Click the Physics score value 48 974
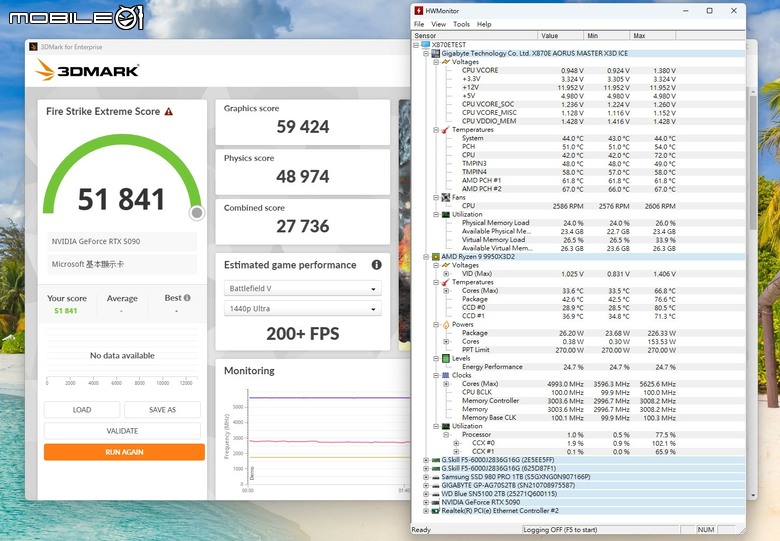Viewport: 780px width, 541px height. point(302,177)
